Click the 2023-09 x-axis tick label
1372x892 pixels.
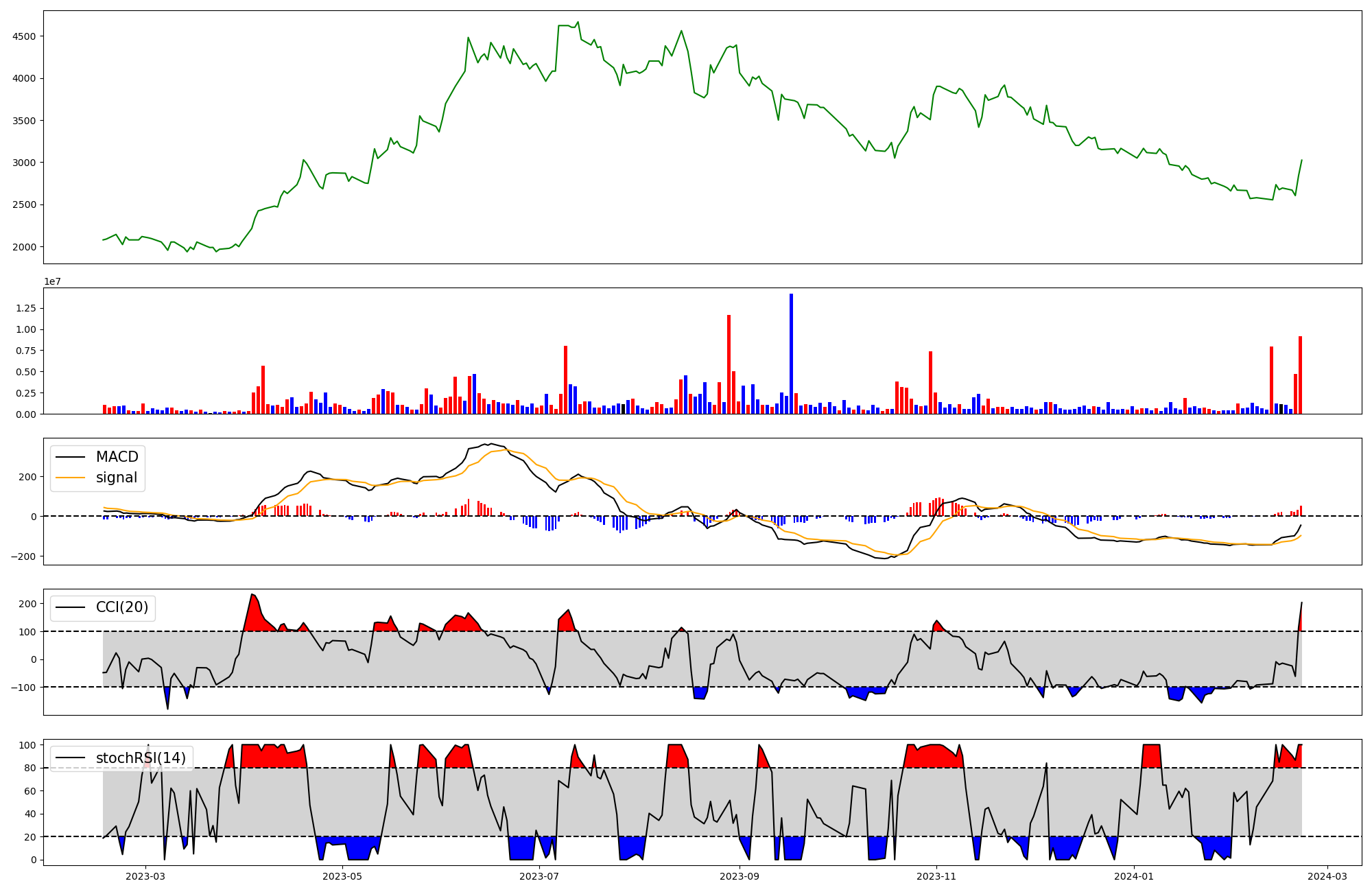[x=740, y=876]
